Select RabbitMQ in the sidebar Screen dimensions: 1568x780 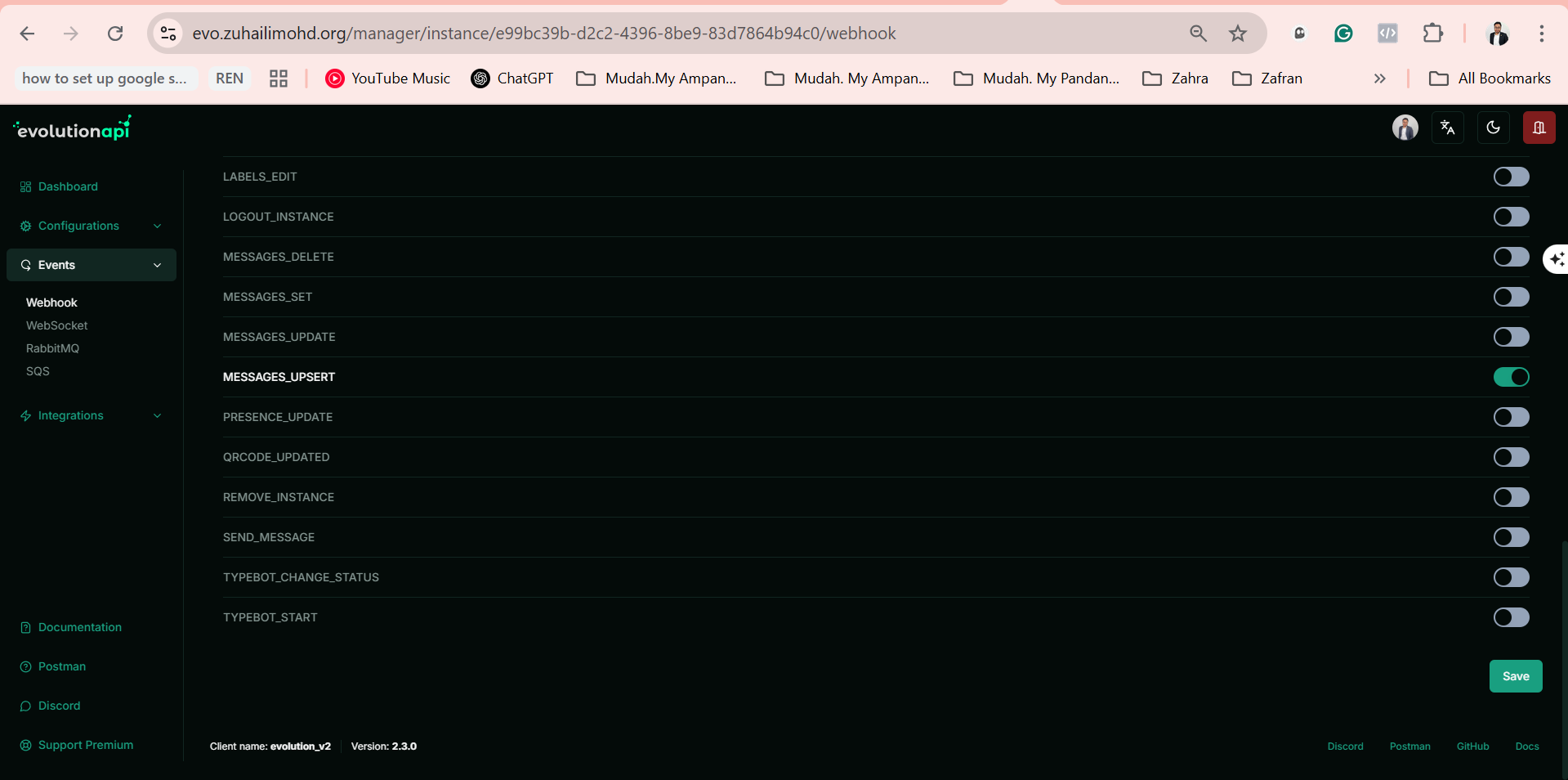(x=52, y=348)
